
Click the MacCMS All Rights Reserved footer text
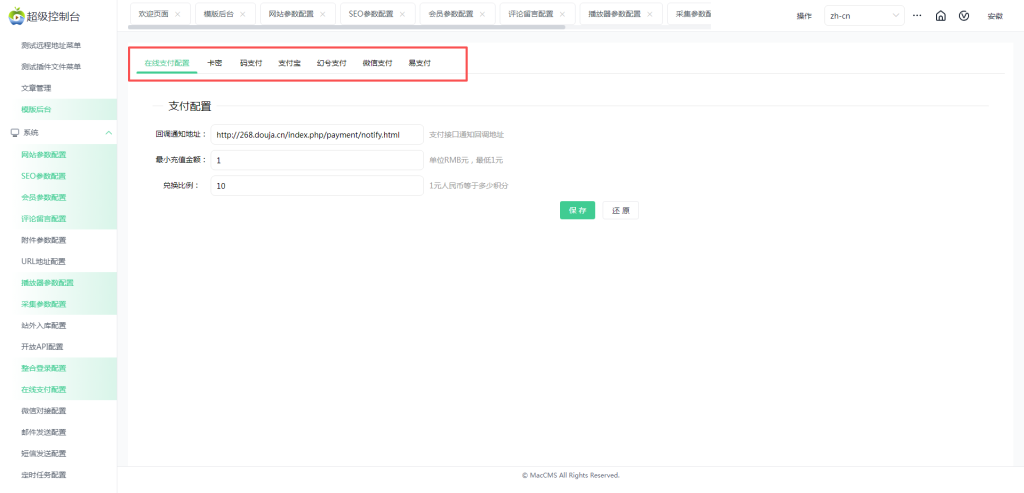tap(571, 475)
